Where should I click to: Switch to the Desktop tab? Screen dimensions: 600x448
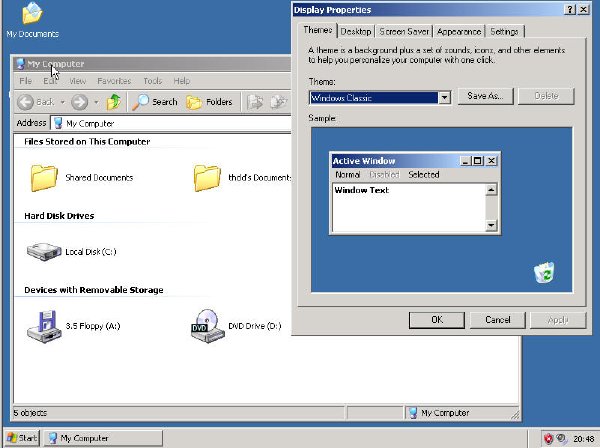pos(356,31)
